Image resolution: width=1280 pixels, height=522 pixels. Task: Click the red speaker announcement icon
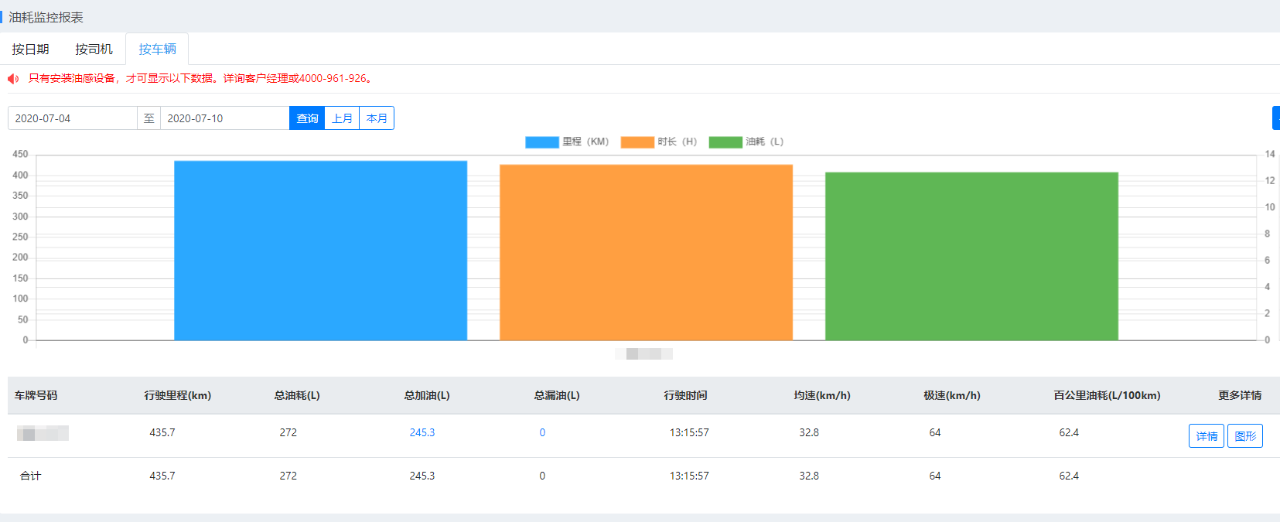pyautogui.click(x=13, y=78)
